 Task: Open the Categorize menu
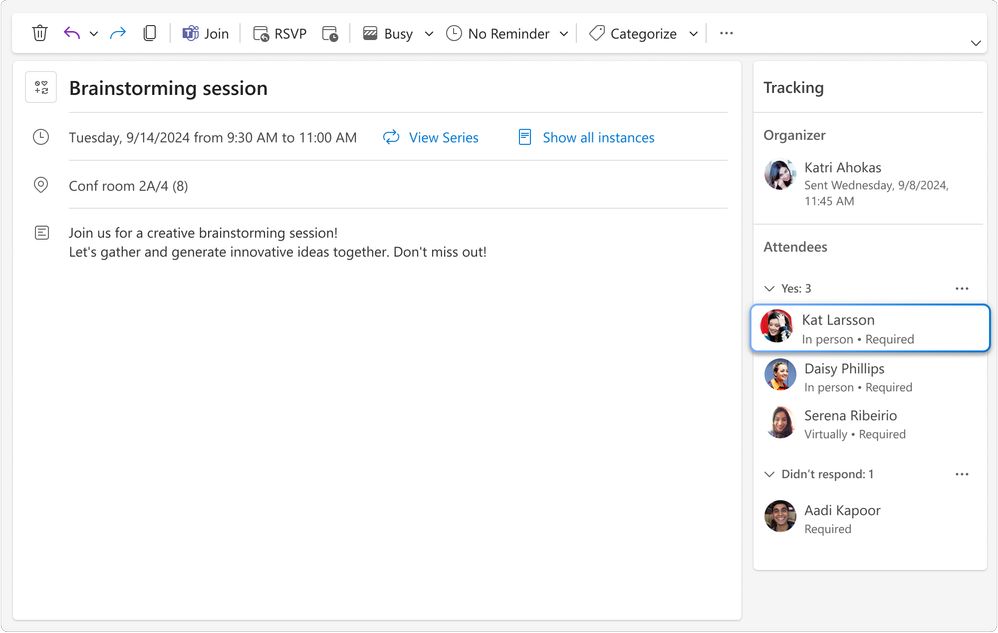click(x=642, y=33)
